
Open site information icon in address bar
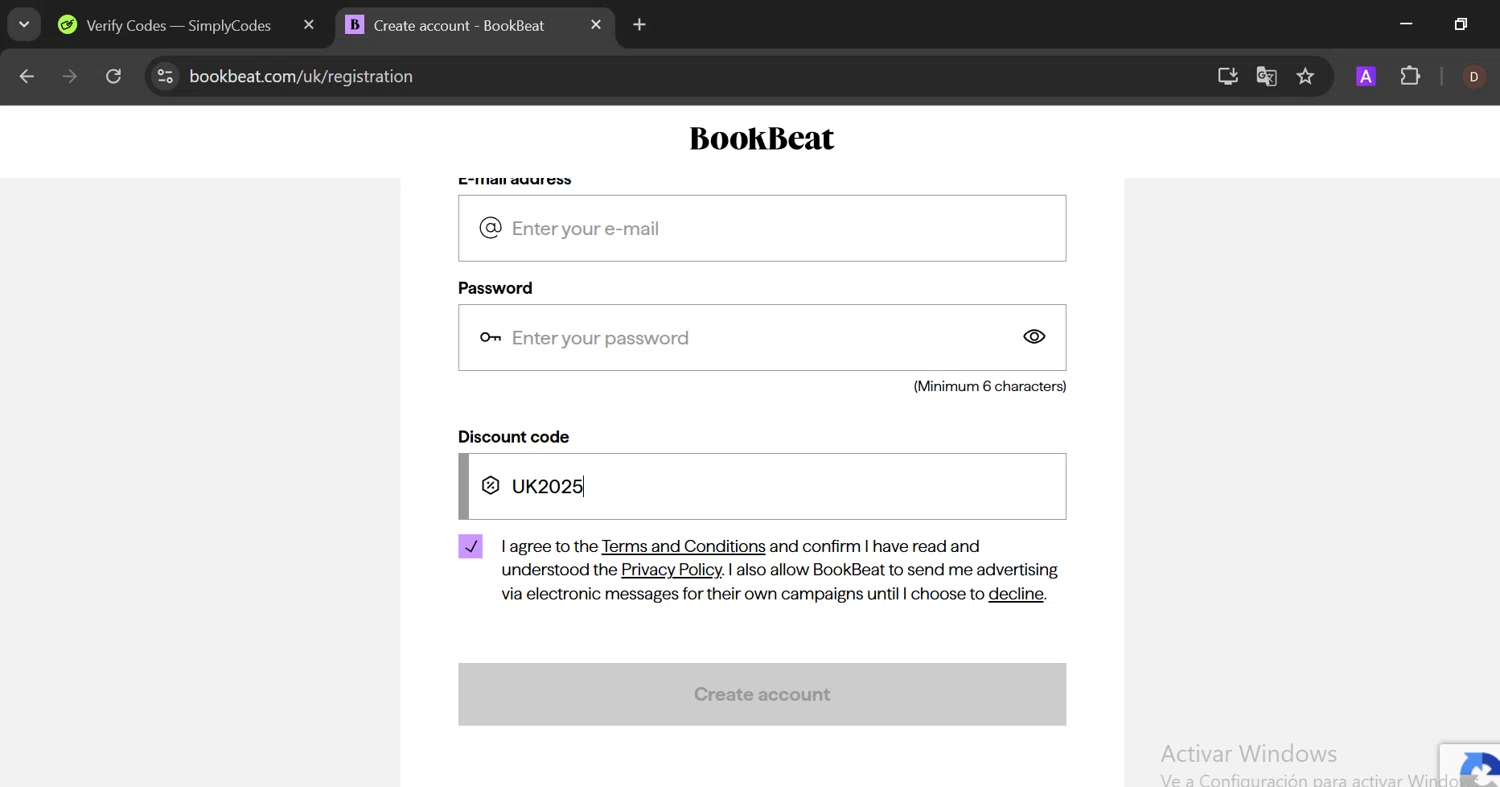[x=165, y=76]
